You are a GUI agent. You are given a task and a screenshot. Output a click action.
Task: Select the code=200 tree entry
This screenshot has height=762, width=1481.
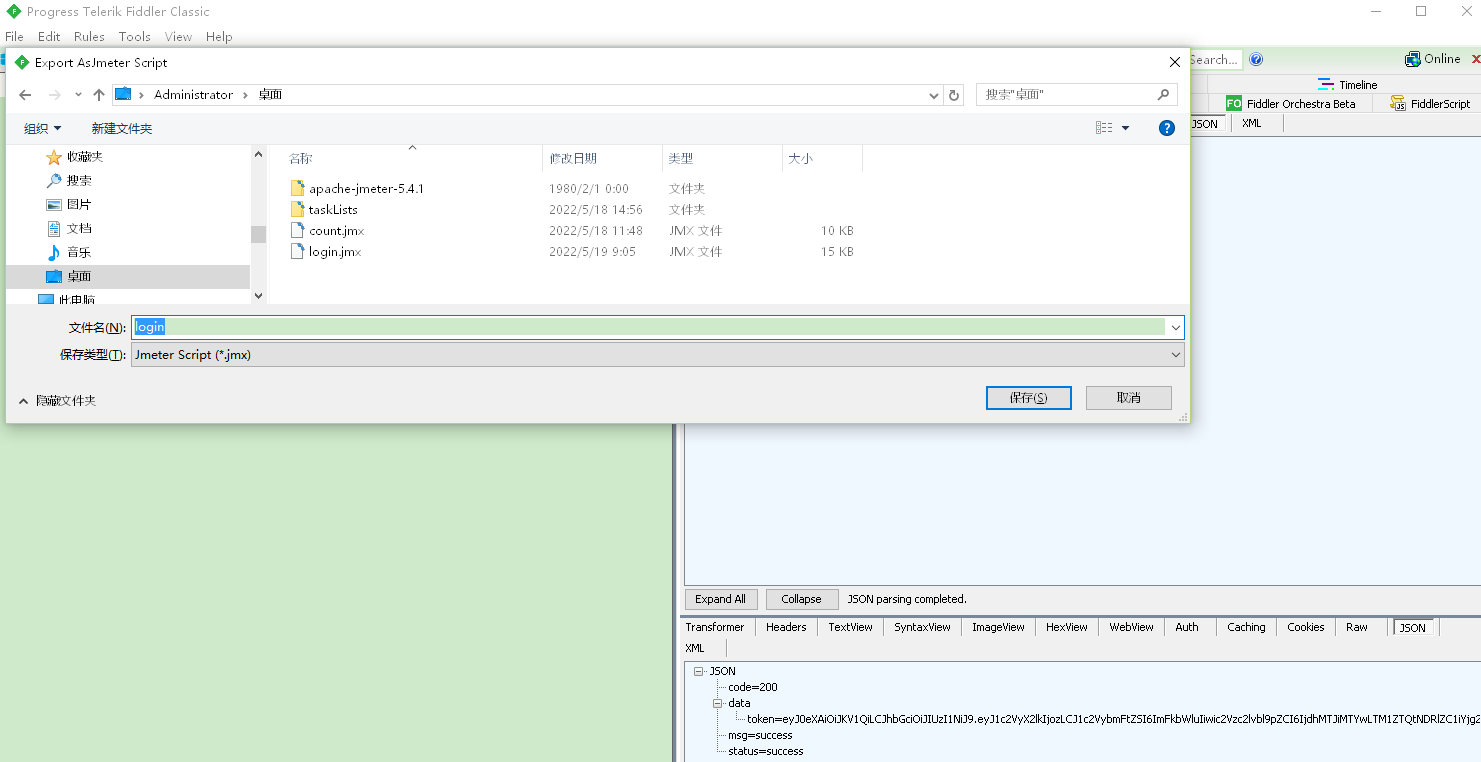(753, 687)
